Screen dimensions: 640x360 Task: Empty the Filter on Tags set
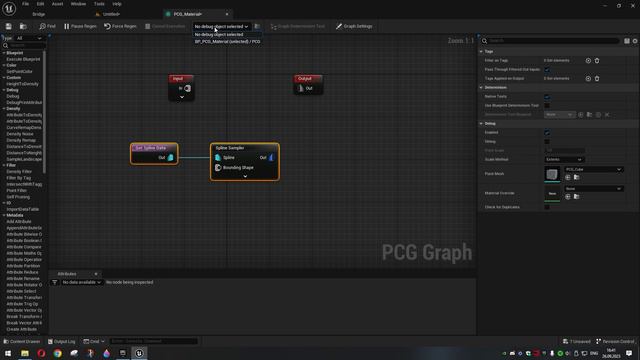(x=597, y=61)
